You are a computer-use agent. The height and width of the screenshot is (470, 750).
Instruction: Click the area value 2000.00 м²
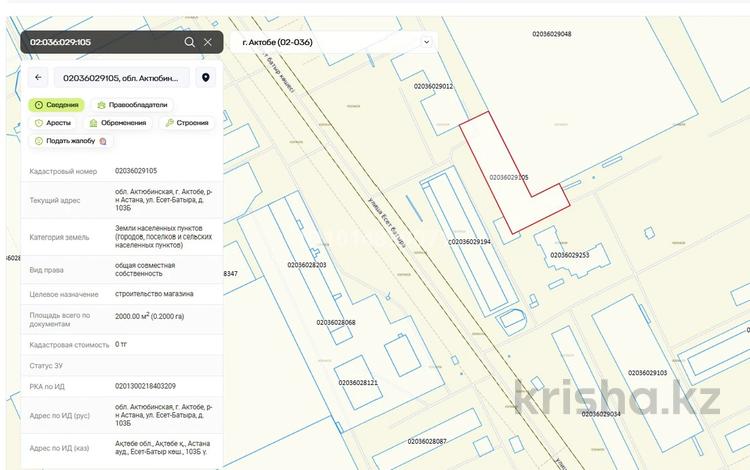point(150,316)
